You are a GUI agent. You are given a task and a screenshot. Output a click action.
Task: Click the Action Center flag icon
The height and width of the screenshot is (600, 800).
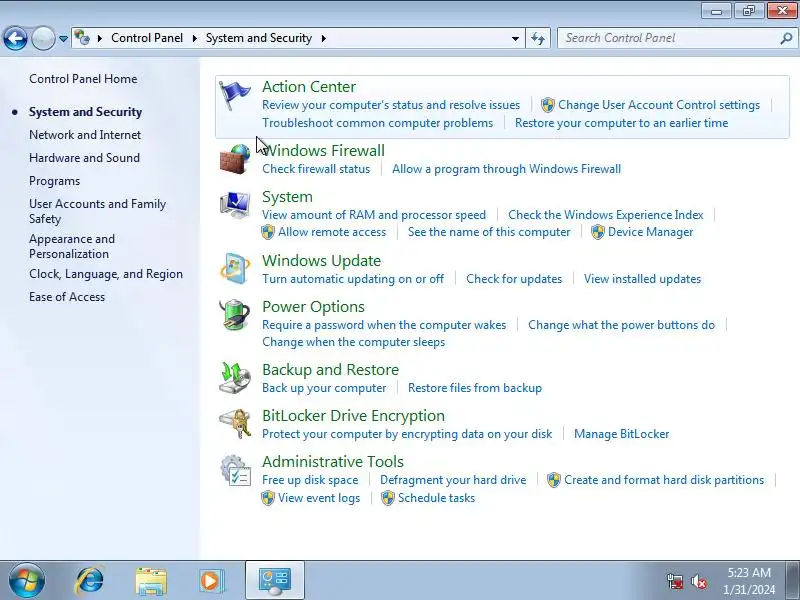(x=235, y=96)
